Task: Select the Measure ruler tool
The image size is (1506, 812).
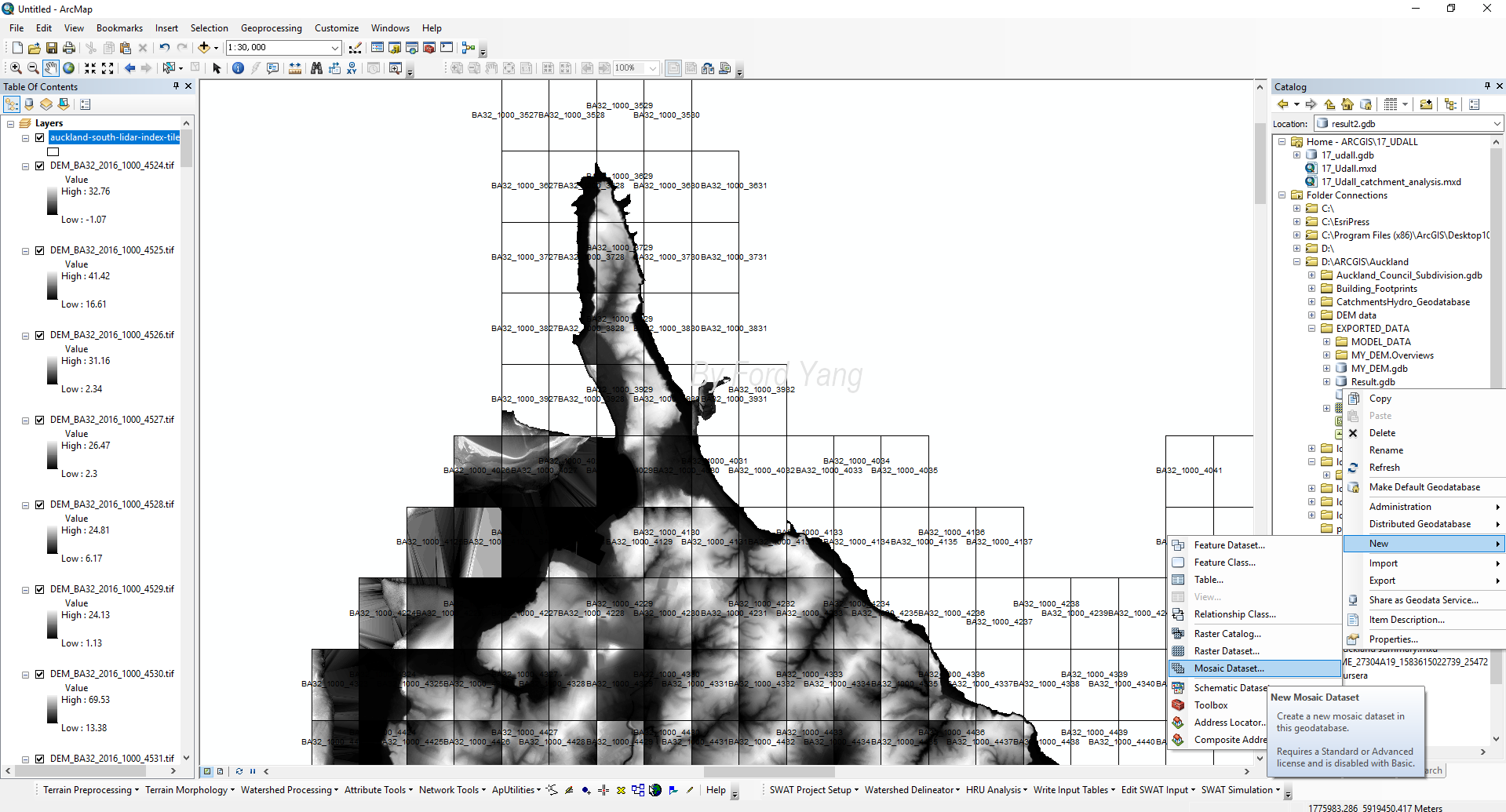Action: 295,68
